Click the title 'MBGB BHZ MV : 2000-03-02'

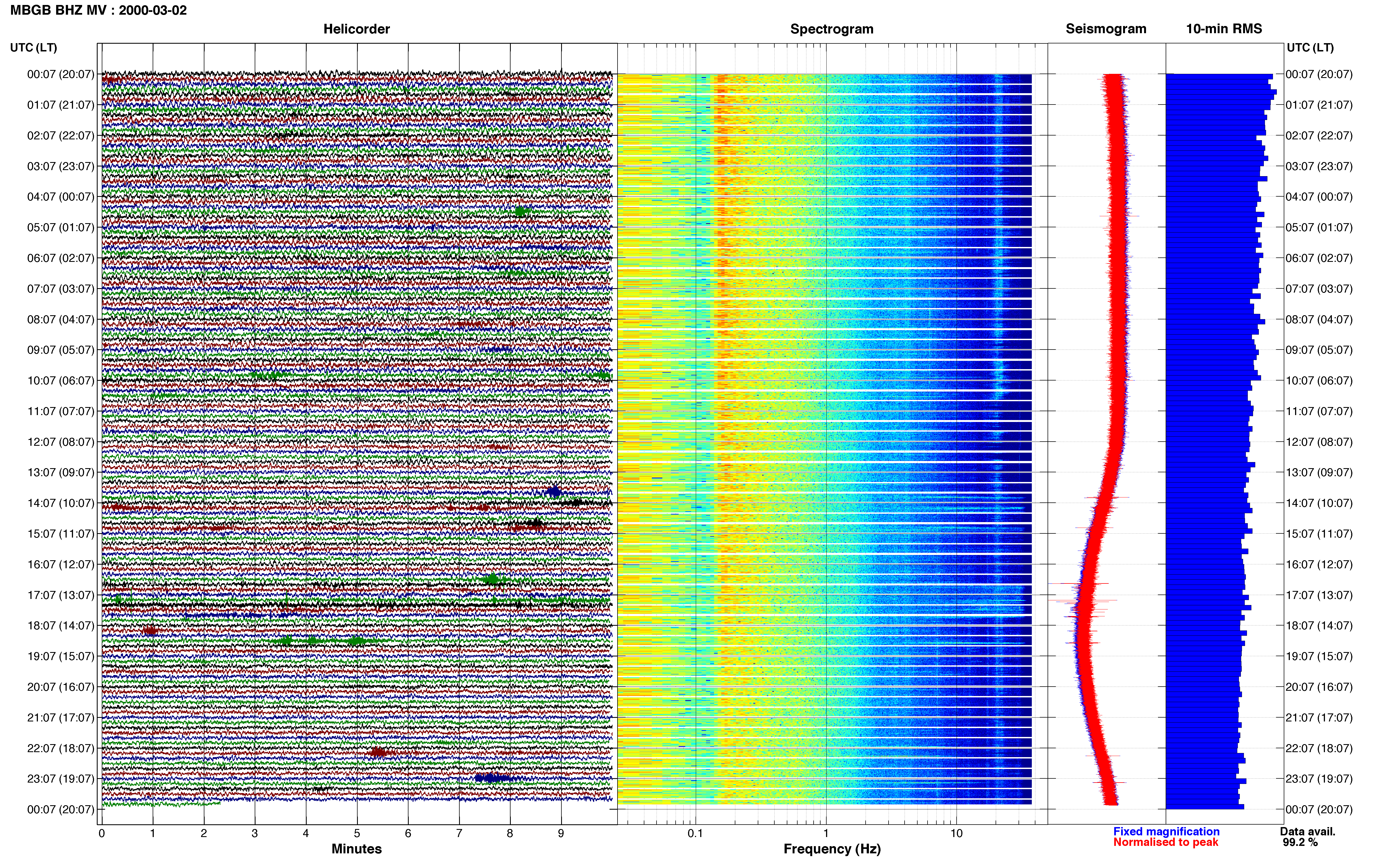99,10
